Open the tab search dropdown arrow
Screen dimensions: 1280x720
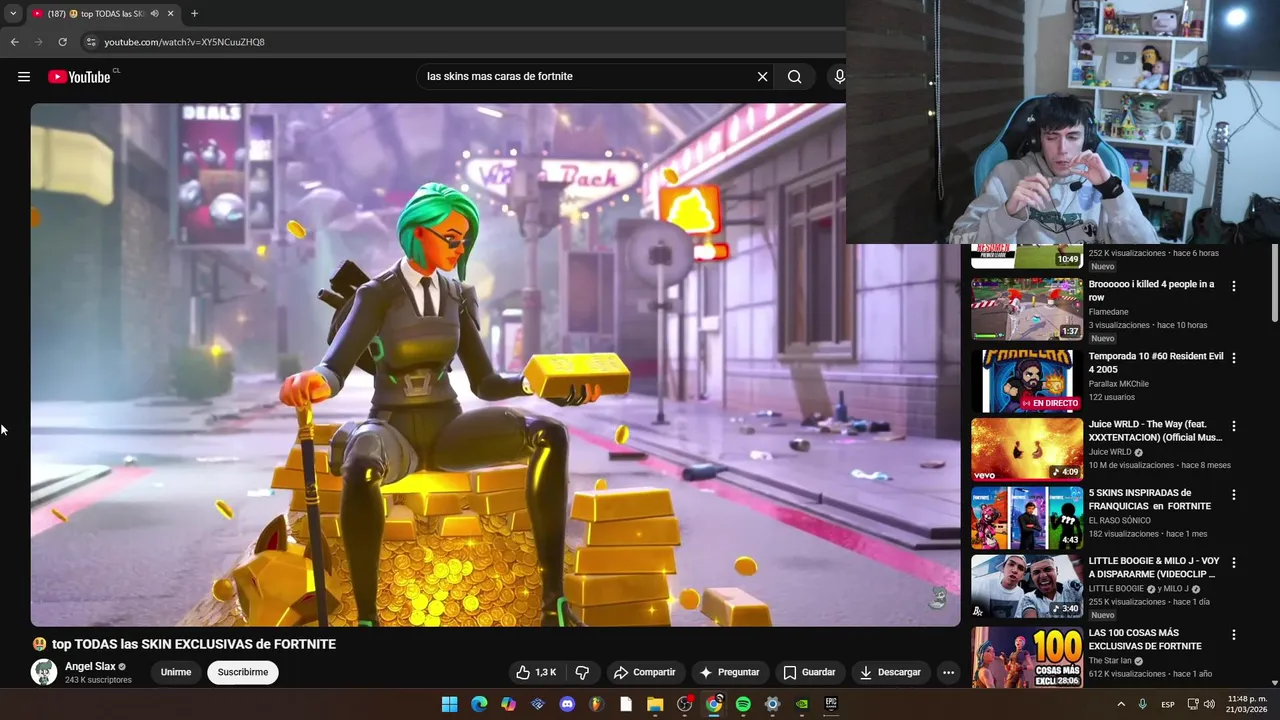click(12, 13)
